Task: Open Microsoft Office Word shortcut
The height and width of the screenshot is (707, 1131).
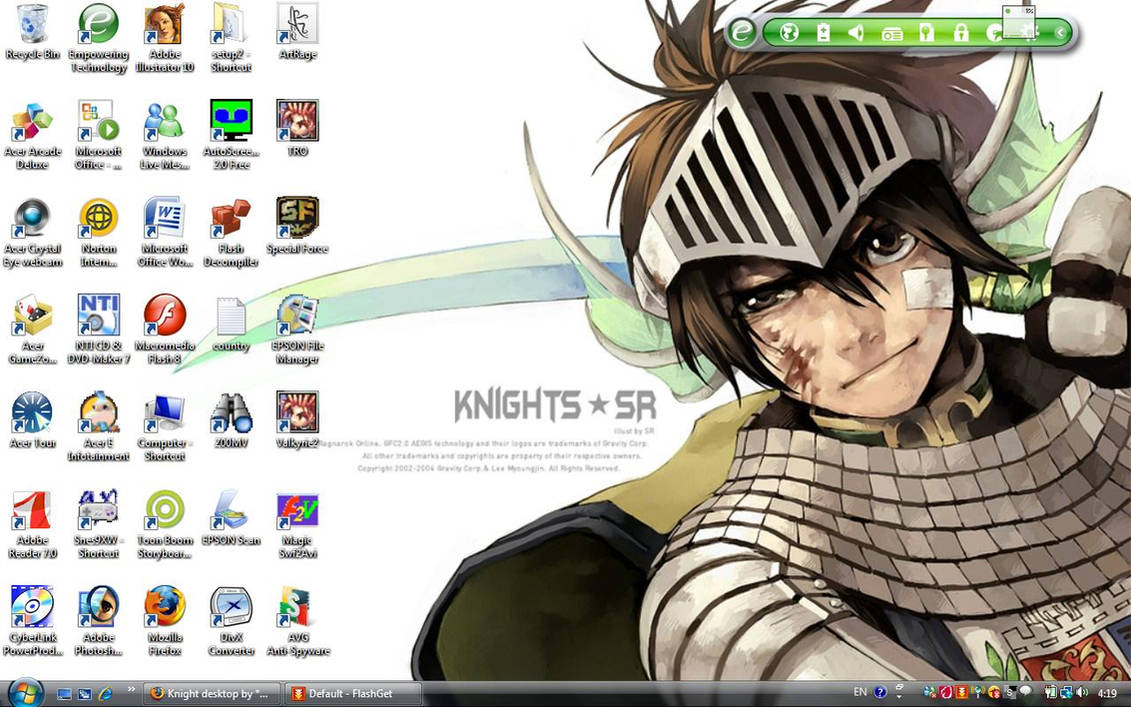Action: (164, 233)
